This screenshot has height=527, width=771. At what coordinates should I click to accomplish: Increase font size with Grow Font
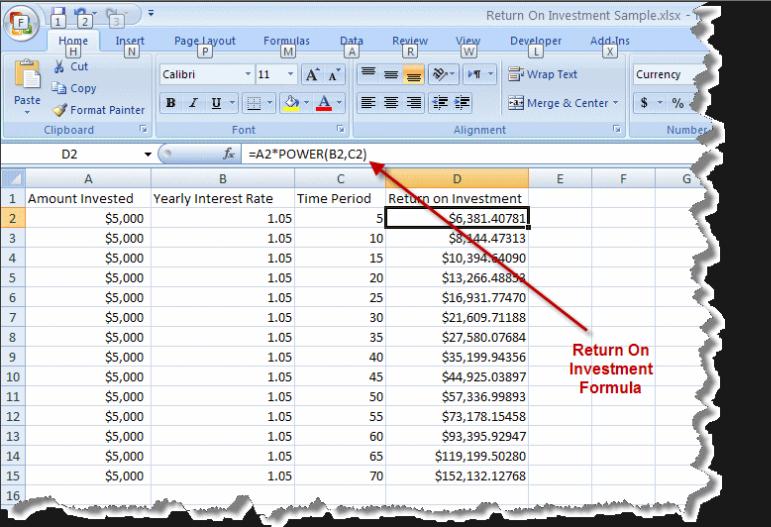tap(310, 75)
